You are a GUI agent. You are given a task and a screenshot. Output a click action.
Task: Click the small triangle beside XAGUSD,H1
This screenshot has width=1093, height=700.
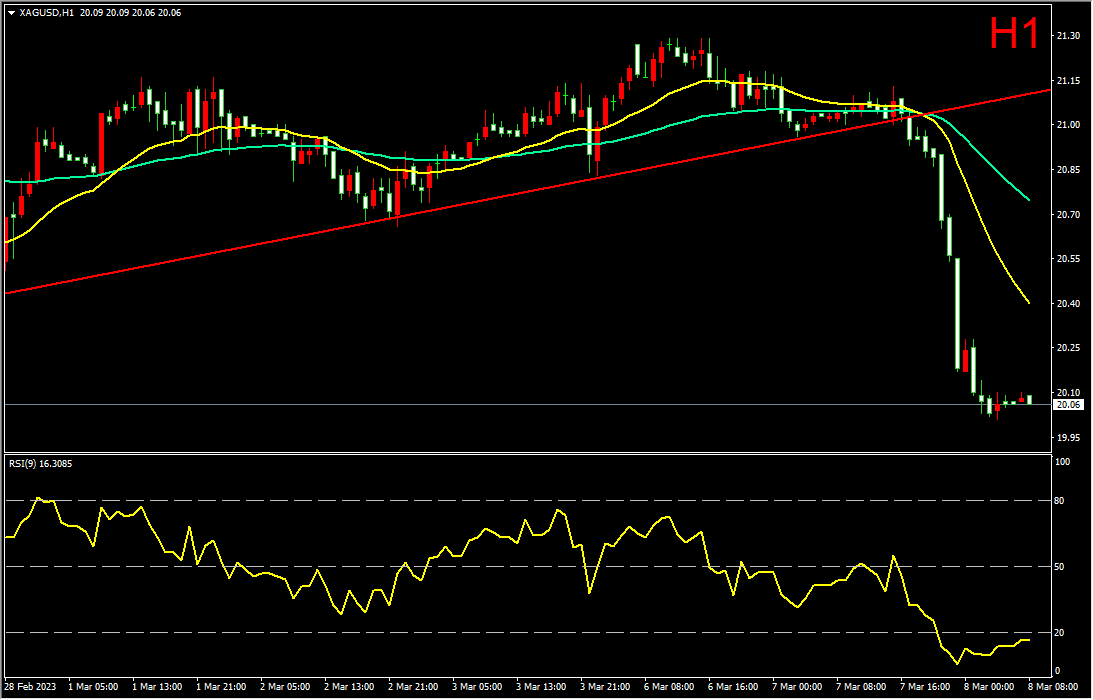point(11,13)
